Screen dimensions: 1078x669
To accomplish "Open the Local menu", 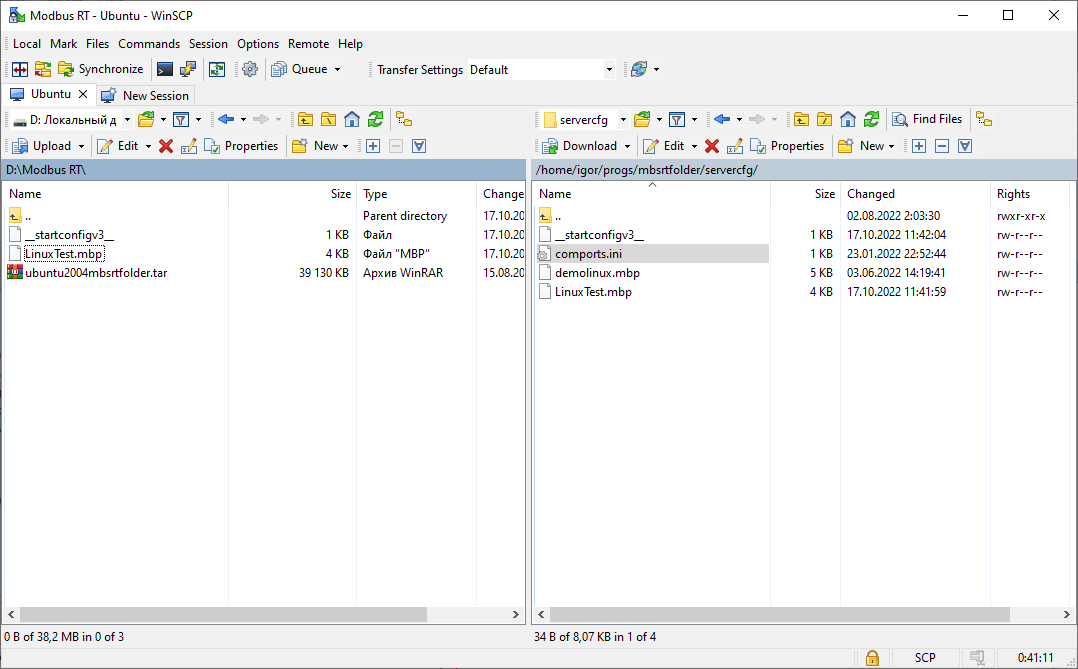I will point(27,44).
